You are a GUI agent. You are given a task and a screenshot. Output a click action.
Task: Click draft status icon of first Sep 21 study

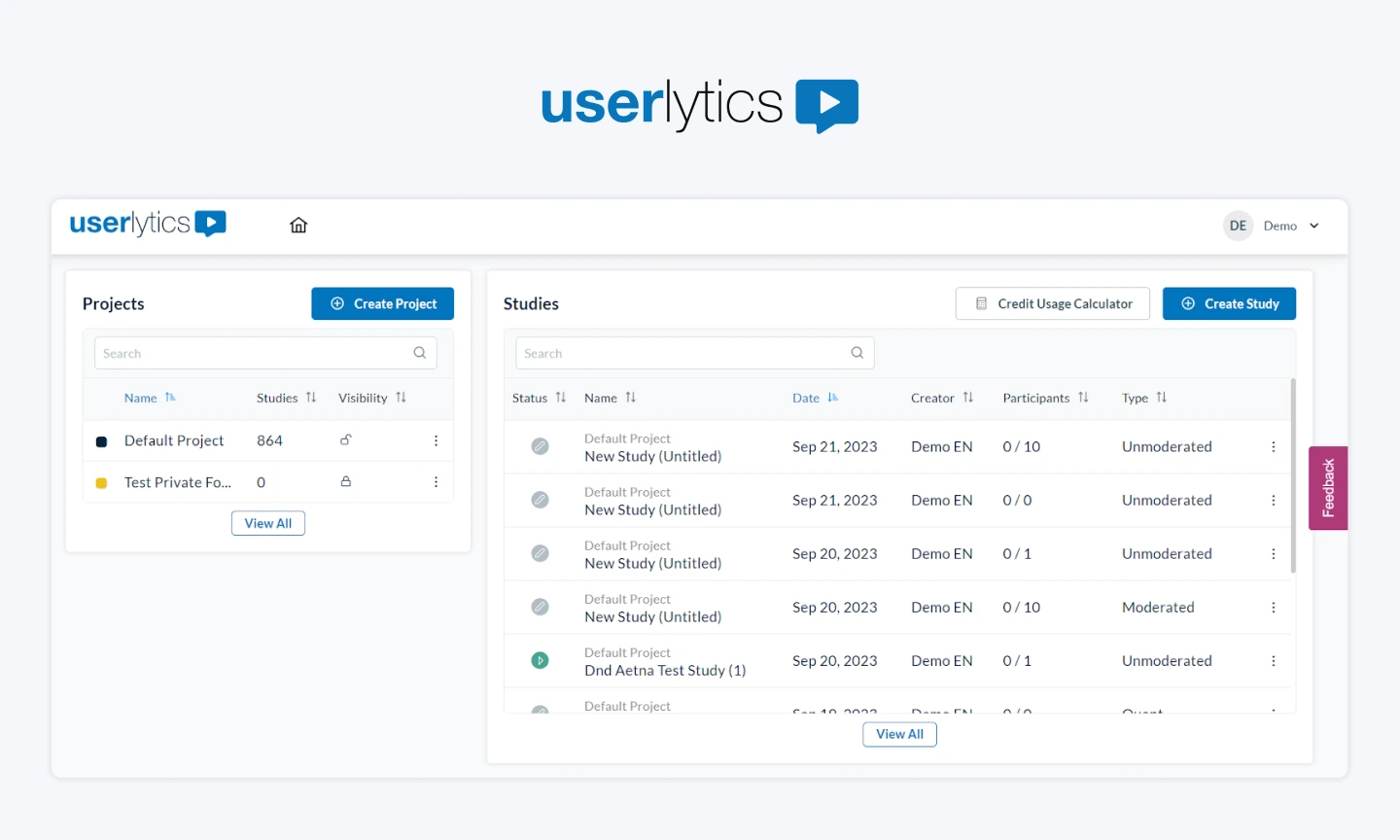pyautogui.click(x=540, y=446)
